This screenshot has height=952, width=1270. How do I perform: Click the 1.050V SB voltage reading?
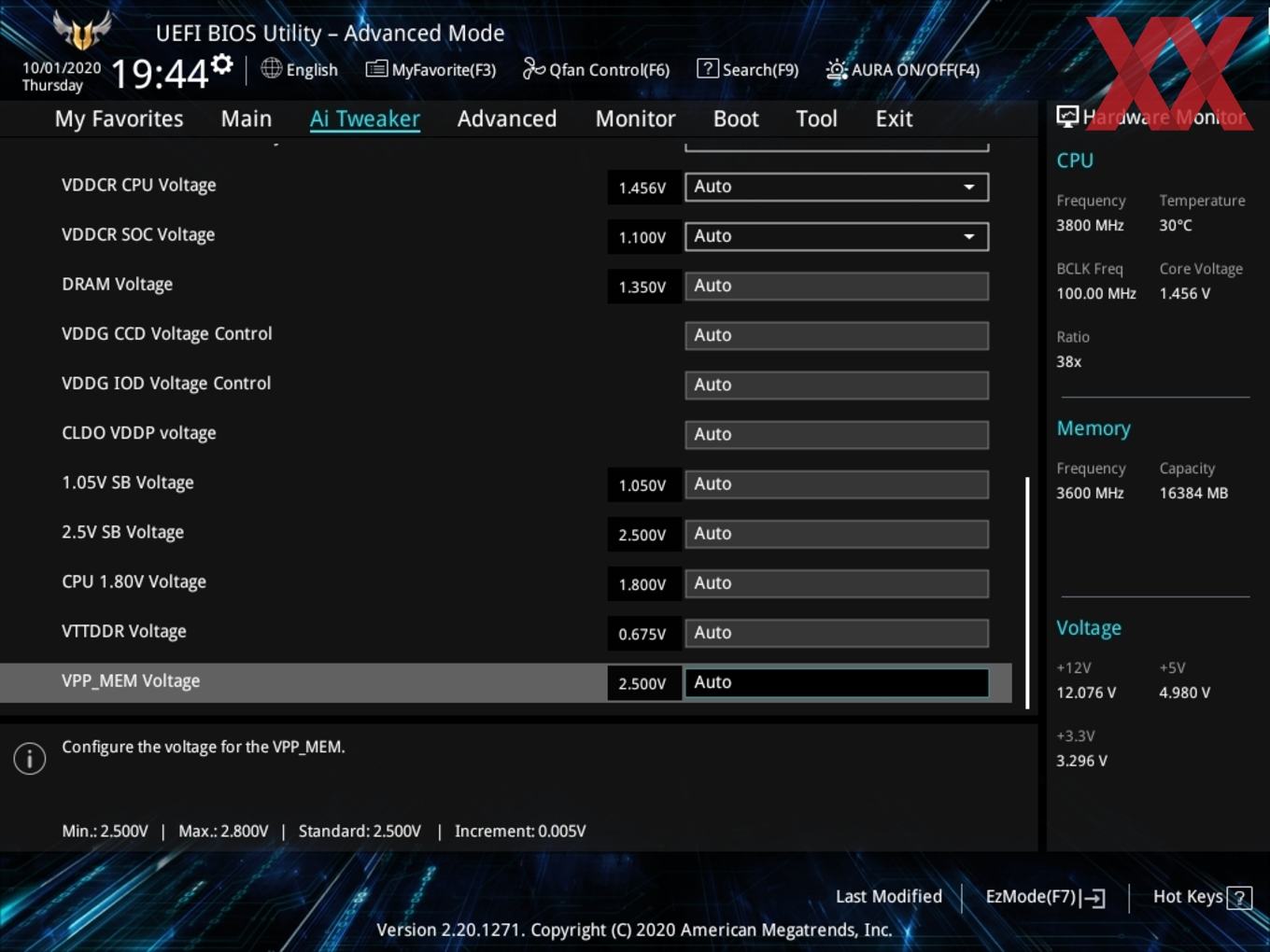pos(642,485)
